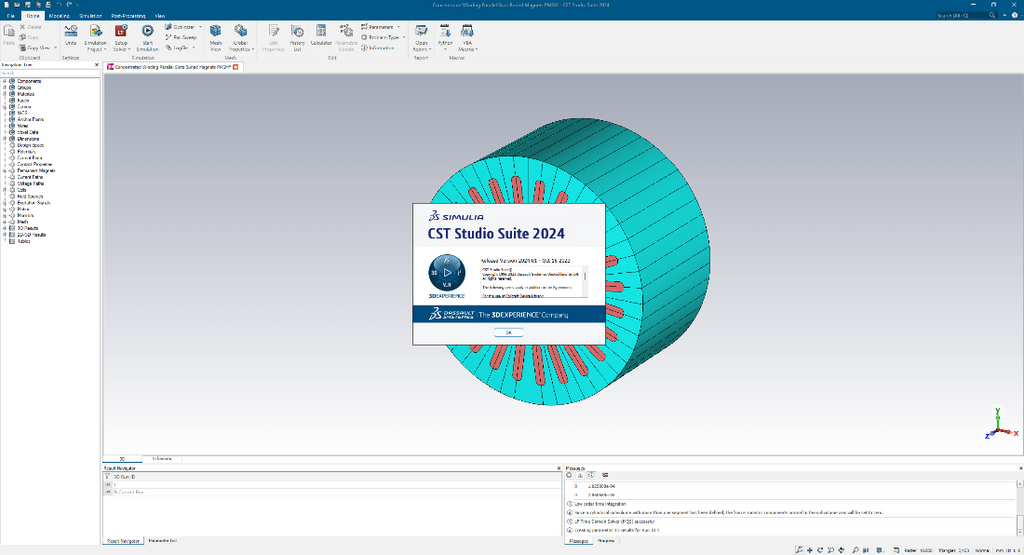Click OK in the CST Studio Suite dialog

pyautogui.click(x=509, y=333)
